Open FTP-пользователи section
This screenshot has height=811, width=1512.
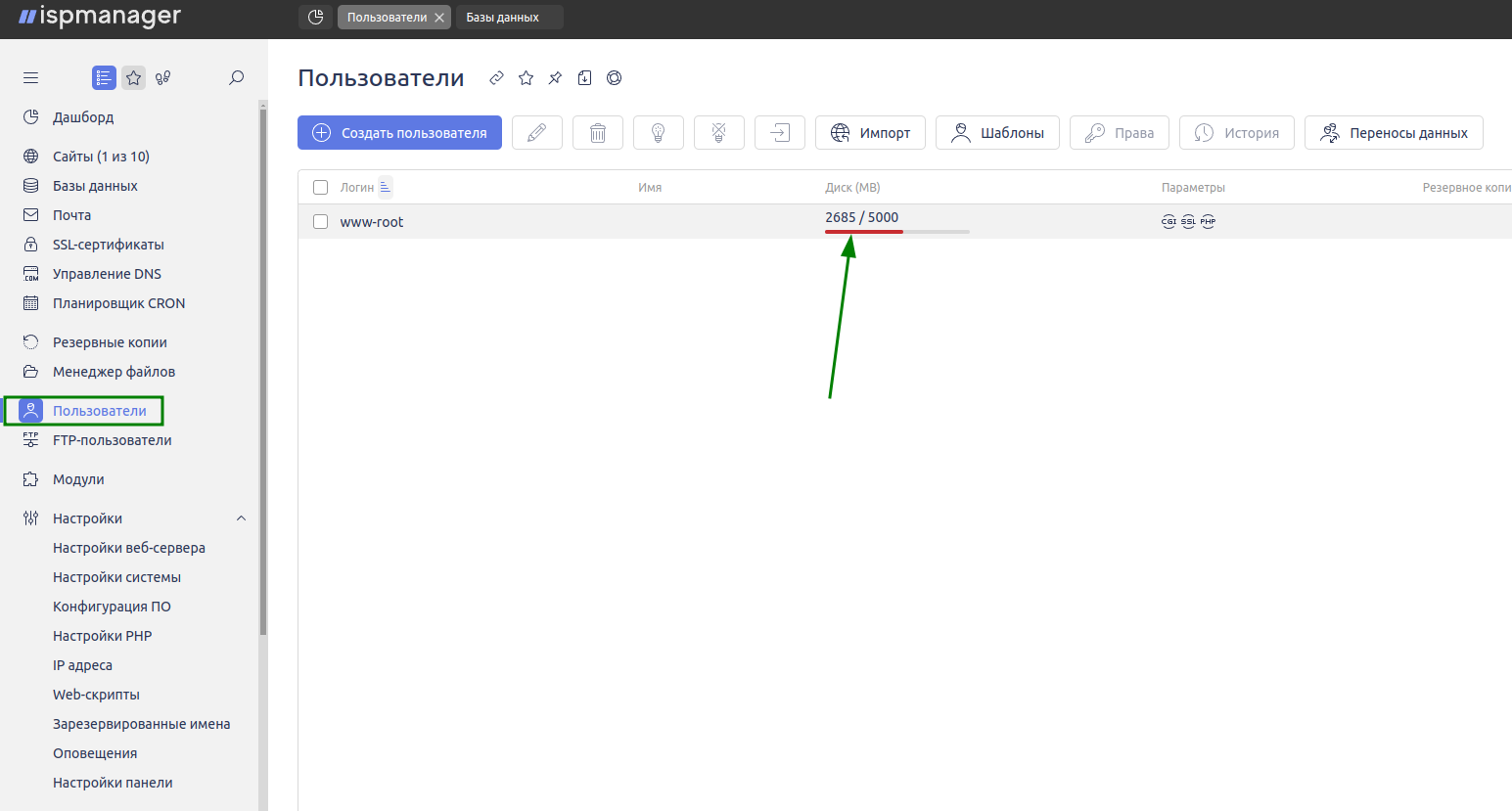[112, 440]
